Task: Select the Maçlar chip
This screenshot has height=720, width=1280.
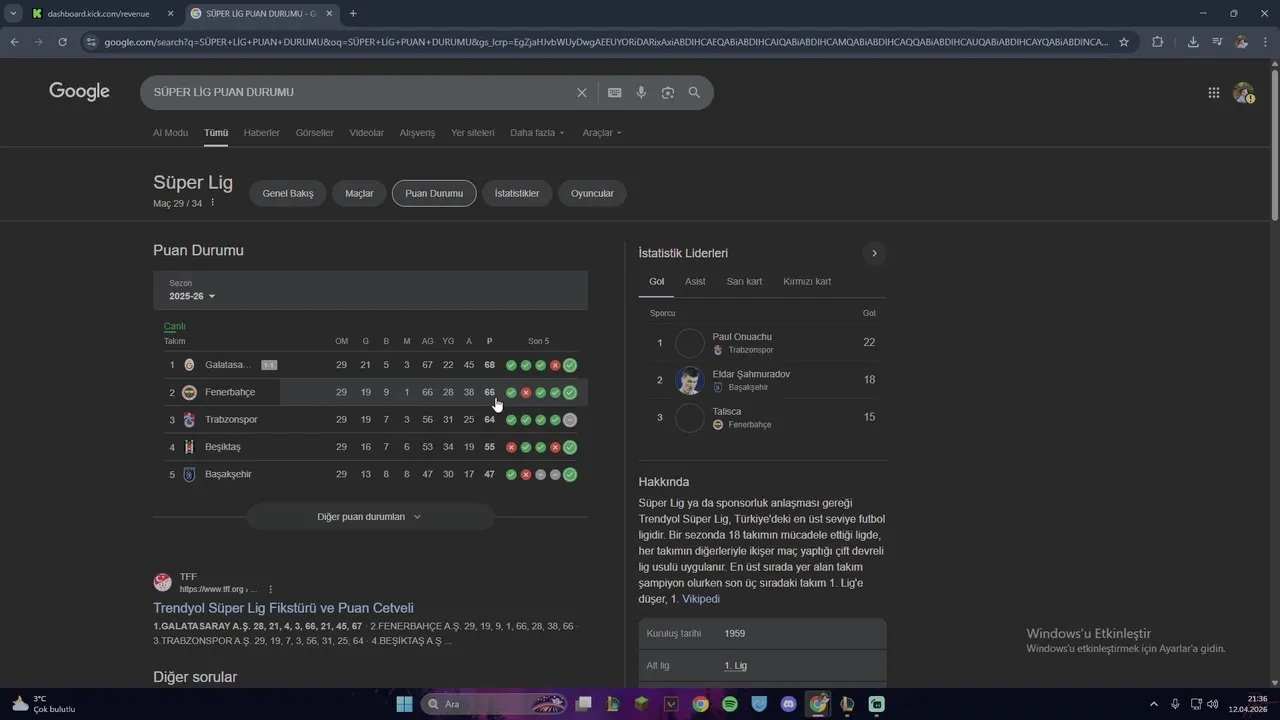Action: click(359, 193)
